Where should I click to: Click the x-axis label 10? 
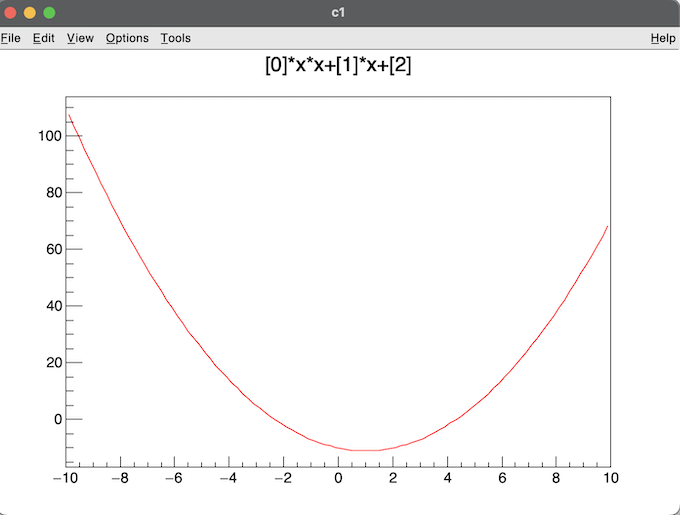pyautogui.click(x=611, y=478)
